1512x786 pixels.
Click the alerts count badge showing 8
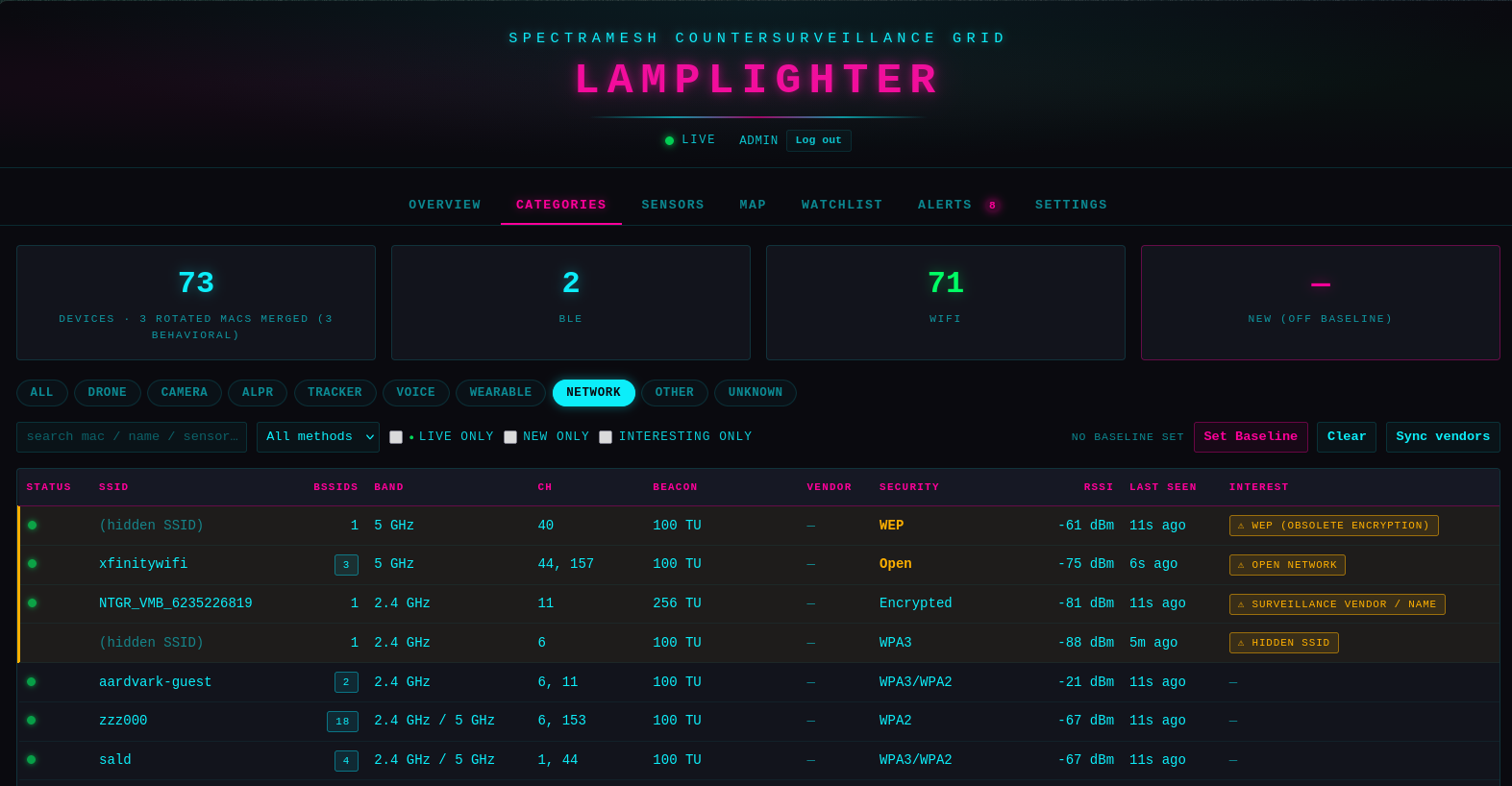(992, 206)
